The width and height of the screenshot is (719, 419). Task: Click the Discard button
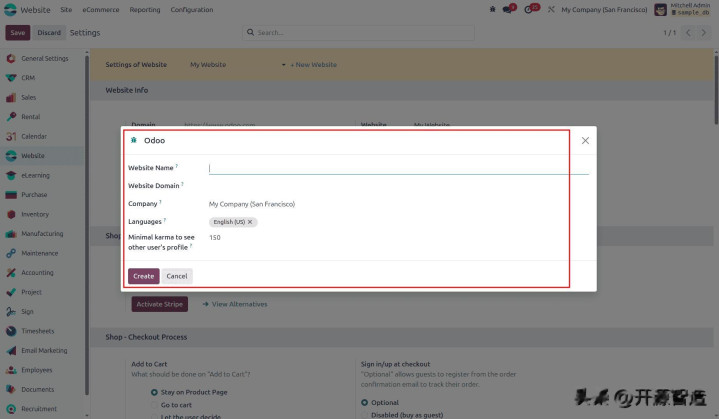pyautogui.click(x=49, y=33)
